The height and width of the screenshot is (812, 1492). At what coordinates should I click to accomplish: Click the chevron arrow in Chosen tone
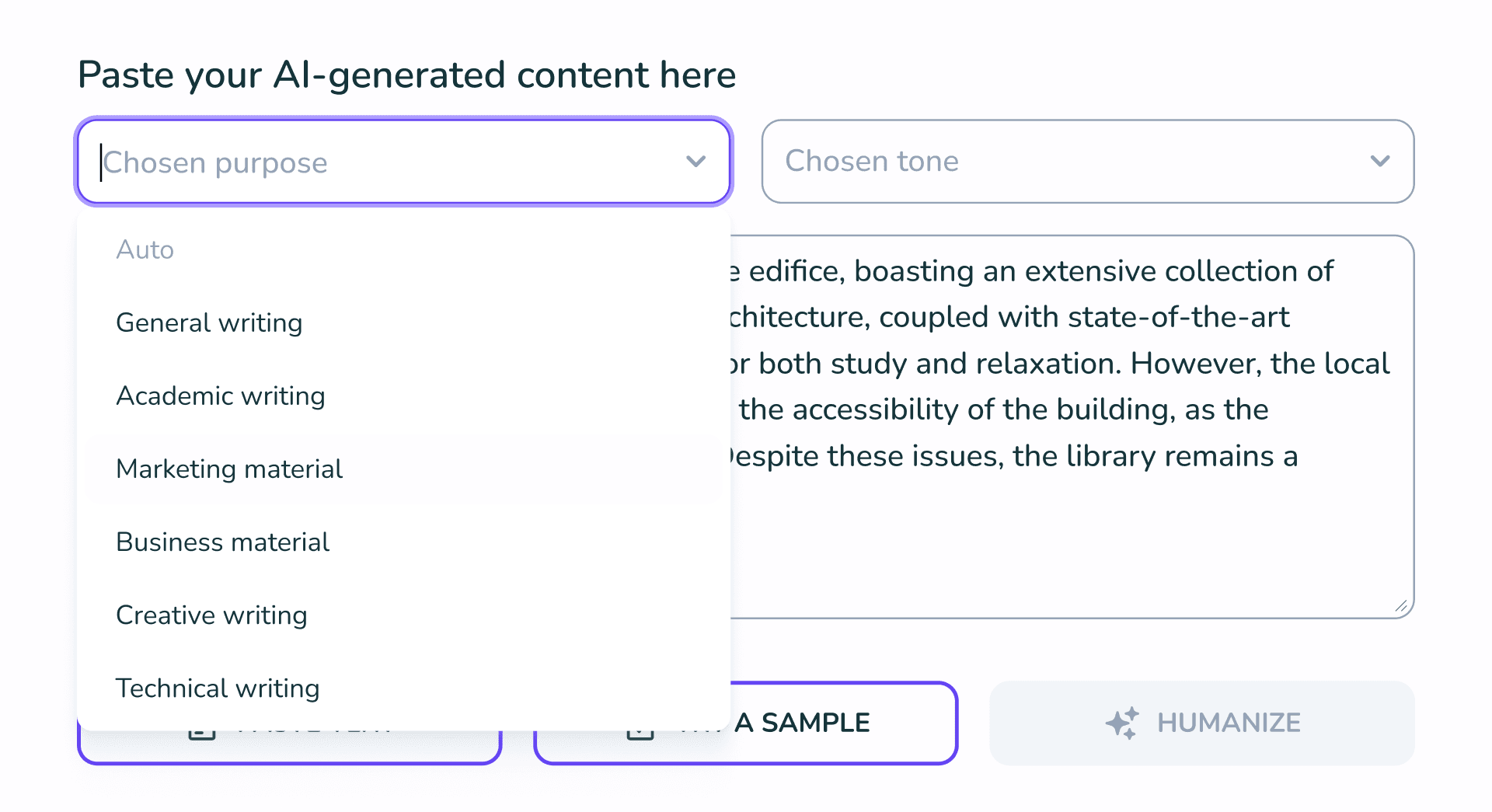[x=1379, y=162]
